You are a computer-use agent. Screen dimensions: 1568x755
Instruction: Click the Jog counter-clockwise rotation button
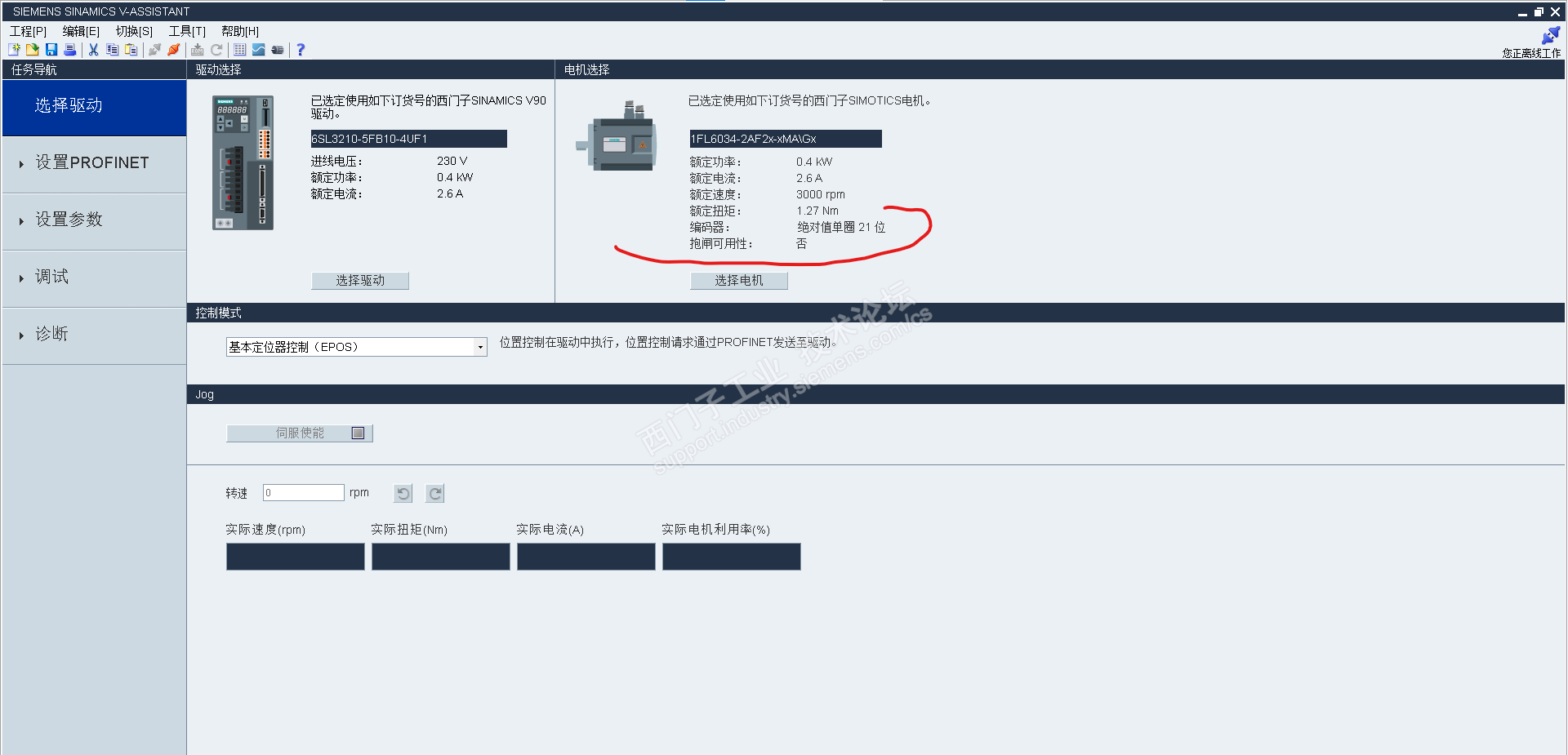click(x=403, y=493)
